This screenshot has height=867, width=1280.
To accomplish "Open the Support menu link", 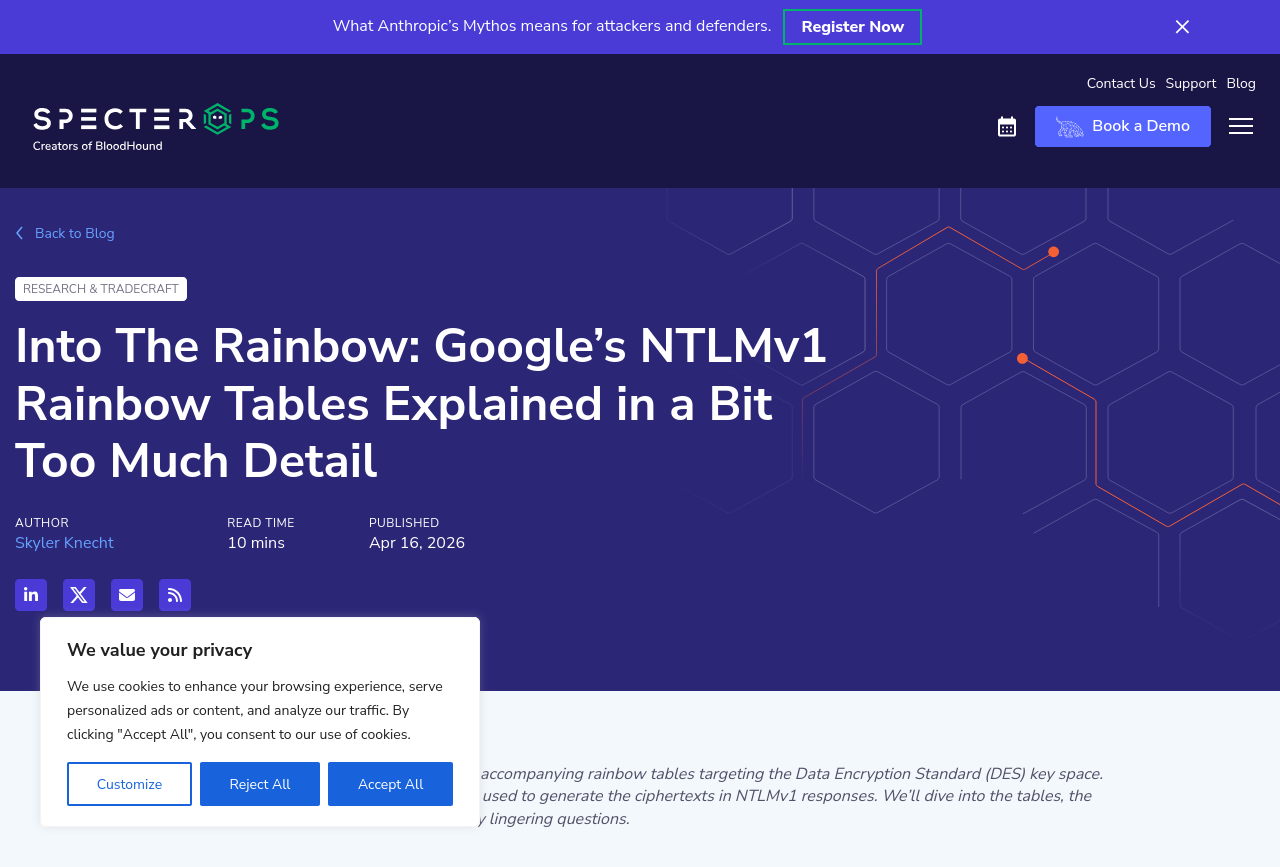I will point(1190,84).
